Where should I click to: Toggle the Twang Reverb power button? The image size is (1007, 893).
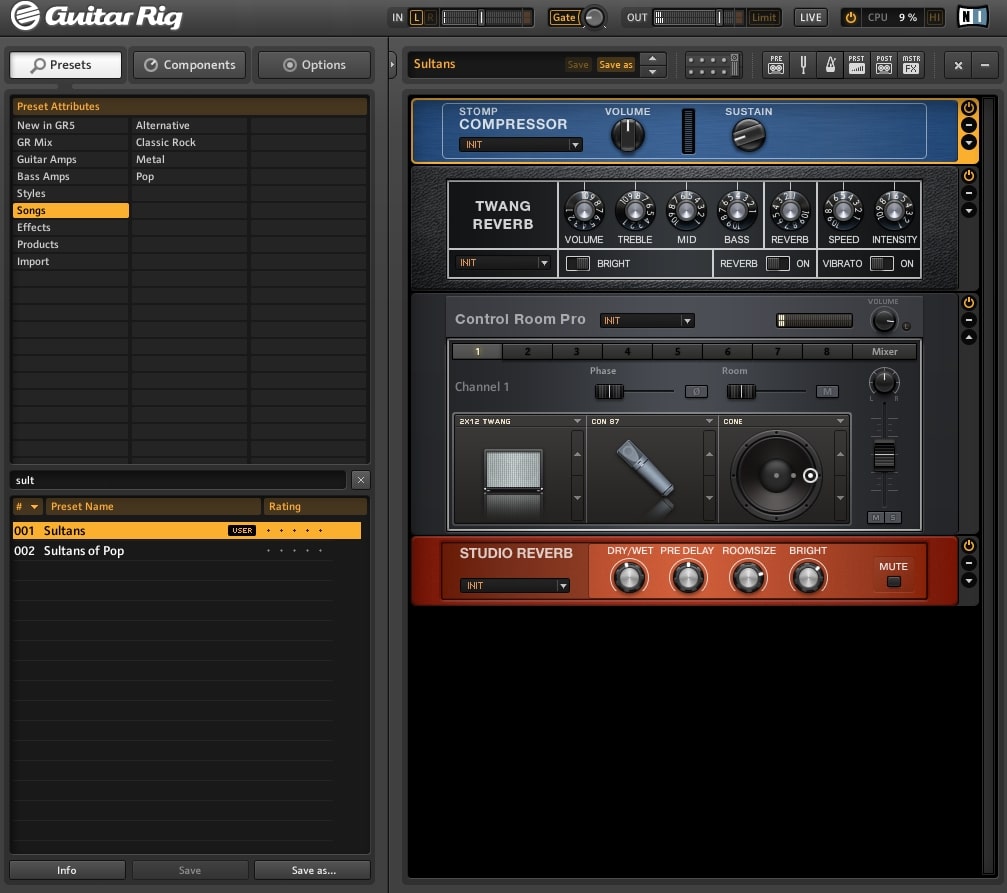(x=969, y=175)
